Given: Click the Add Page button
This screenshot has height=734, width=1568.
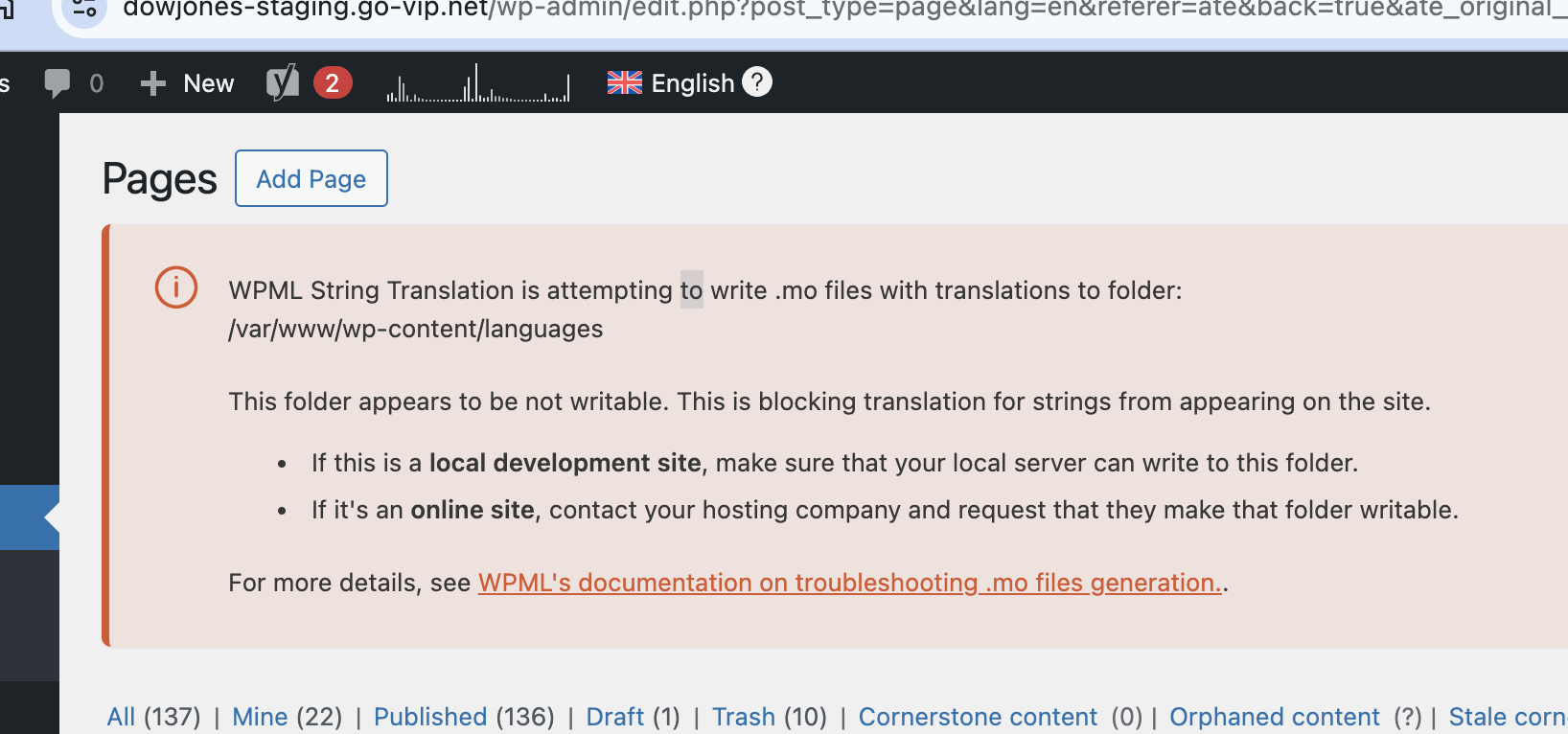Looking at the screenshot, I should (x=311, y=178).
